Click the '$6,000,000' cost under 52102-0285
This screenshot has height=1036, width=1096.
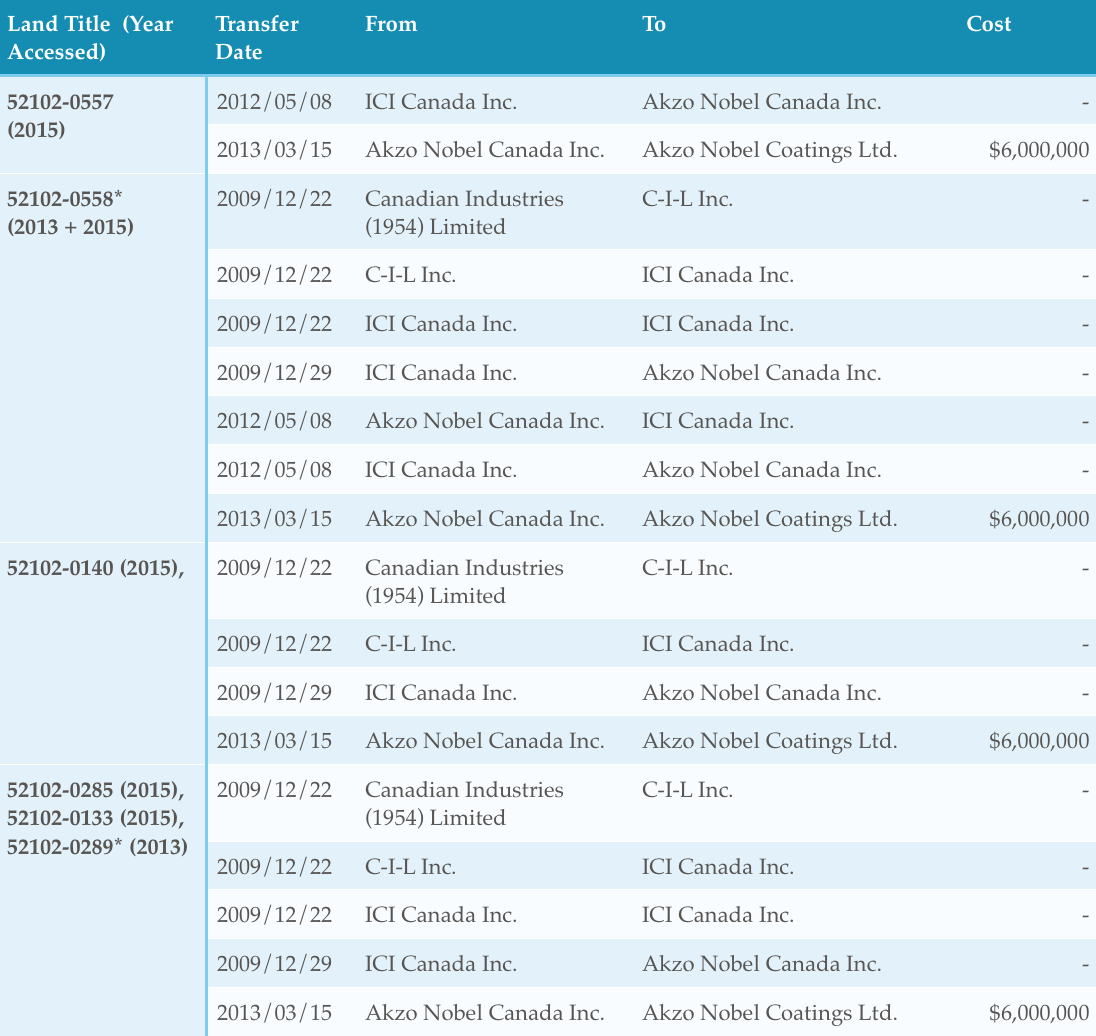pyautogui.click(x=1039, y=1014)
